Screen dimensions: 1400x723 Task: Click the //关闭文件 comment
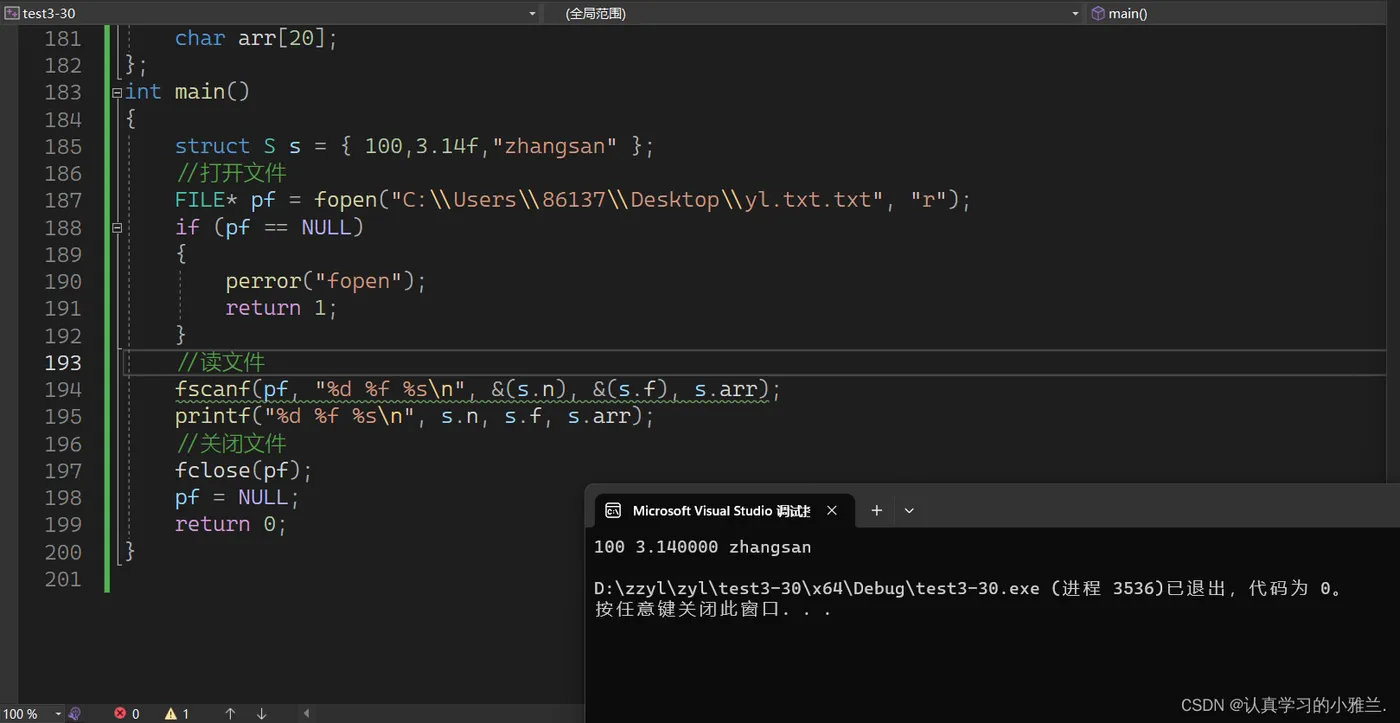[231, 443]
